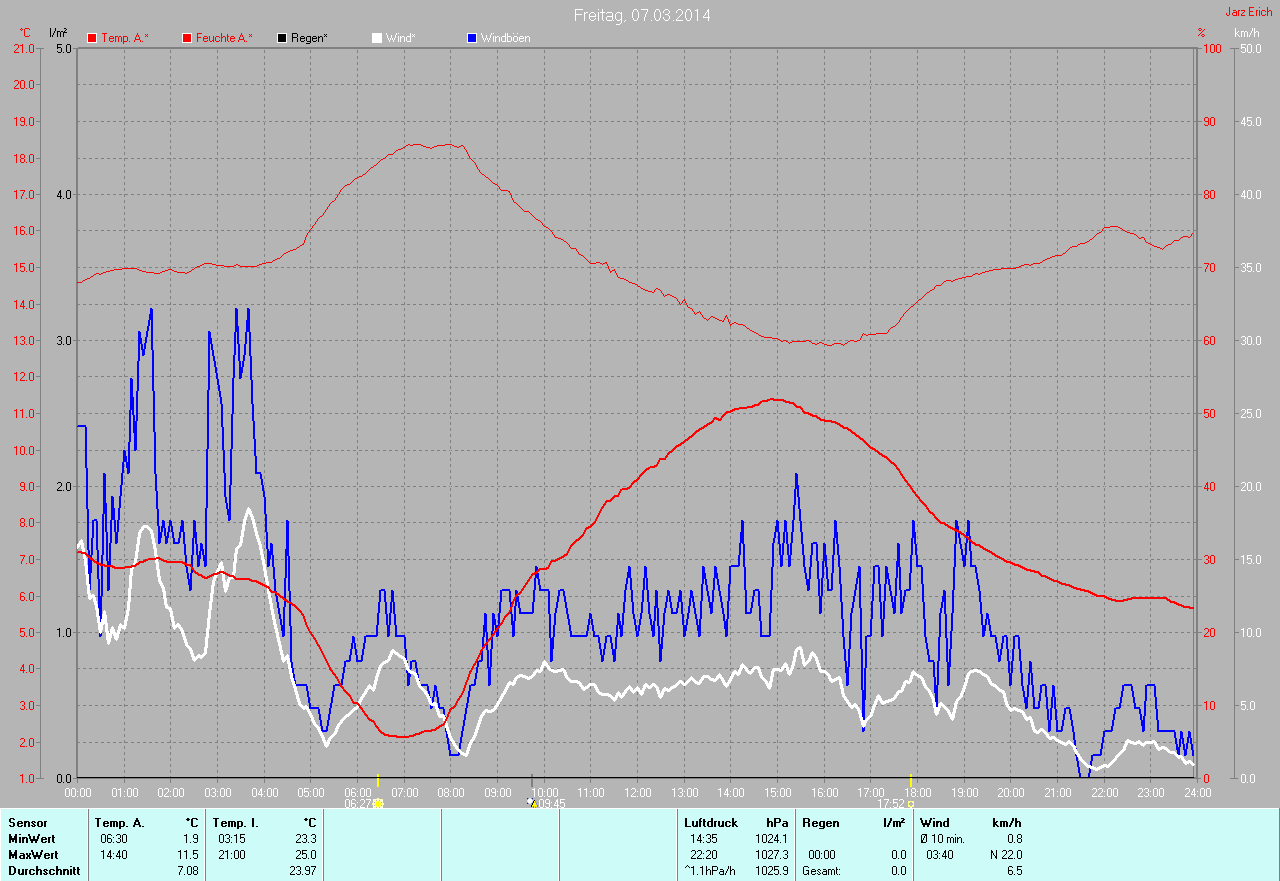Image resolution: width=1280 pixels, height=881 pixels.
Task: Click the outdoor maximum value "11.5"
Action: (188, 855)
